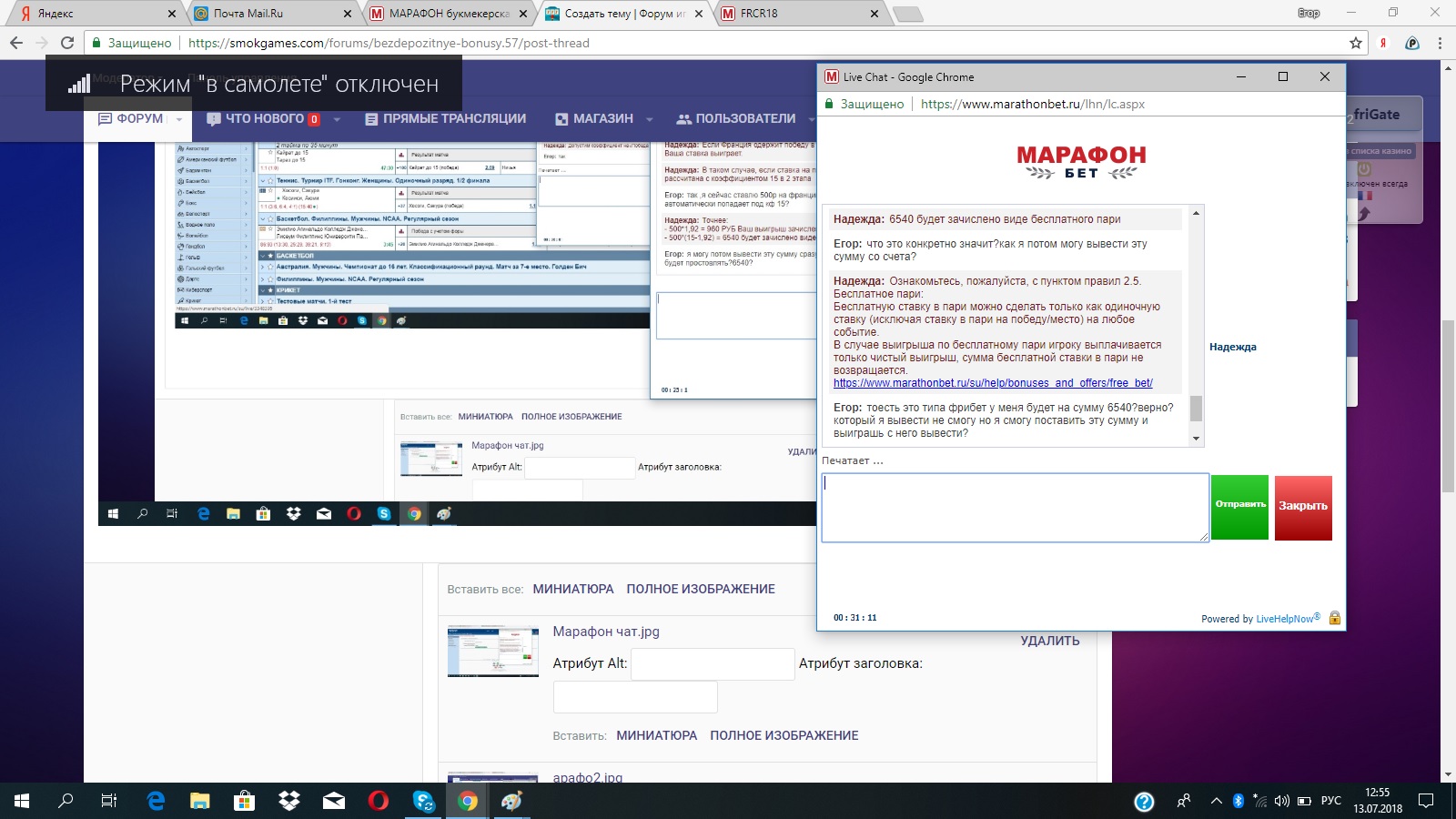Open Bluetooth settings from the tray
1456x819 pixels.
click(x=1238, y=801)
